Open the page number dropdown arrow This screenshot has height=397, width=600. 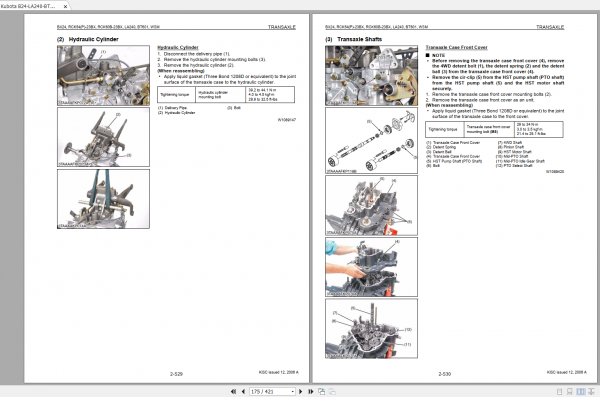[293, 391]
